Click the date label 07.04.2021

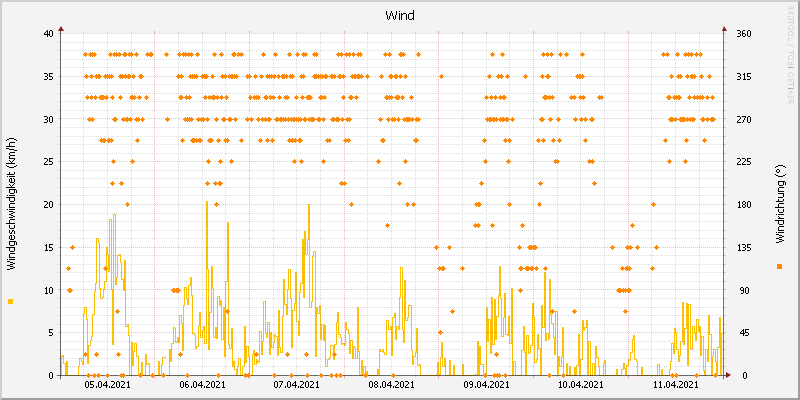[297, 385]
